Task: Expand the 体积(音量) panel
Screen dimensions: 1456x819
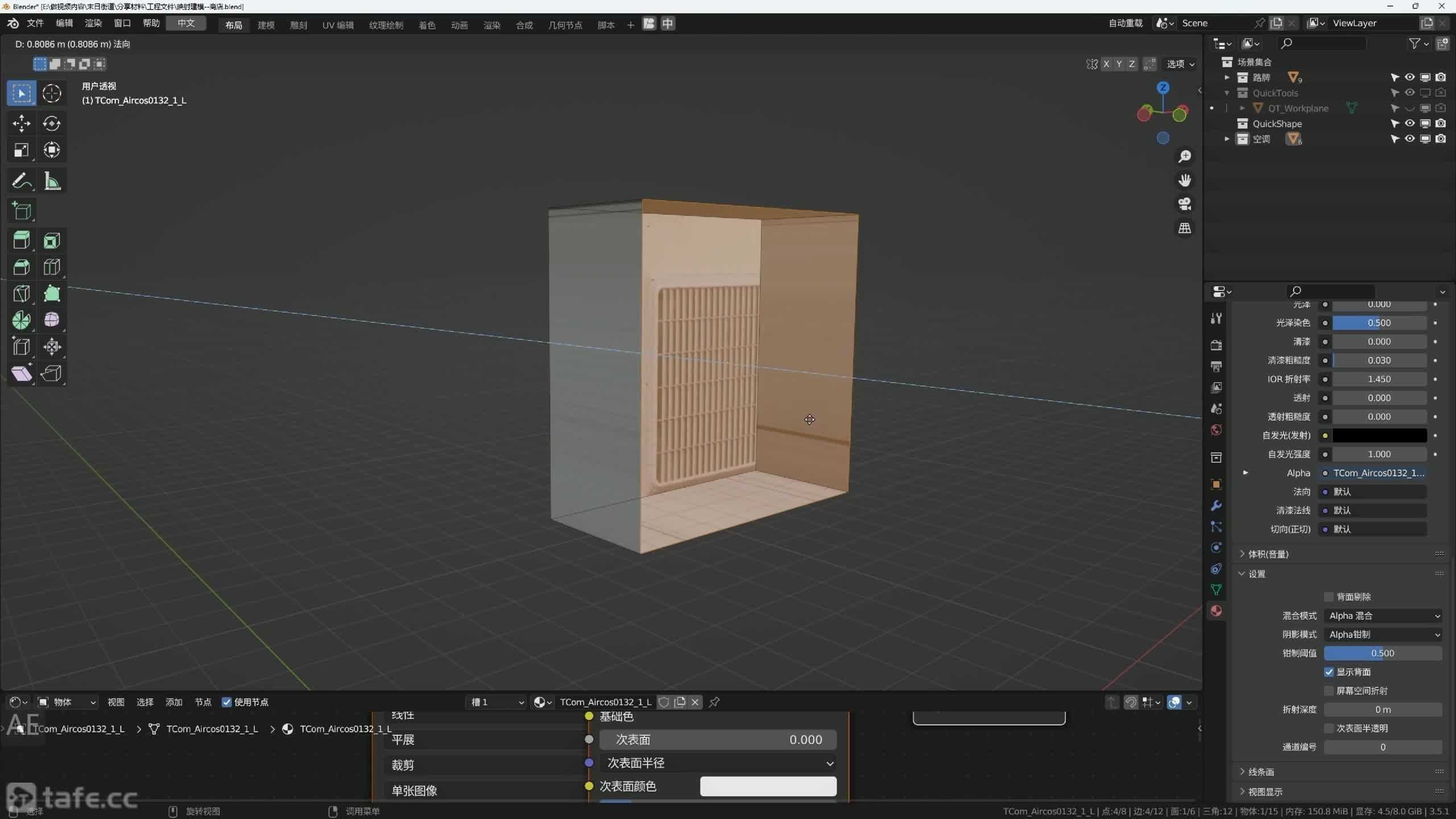Action: 1268,554
